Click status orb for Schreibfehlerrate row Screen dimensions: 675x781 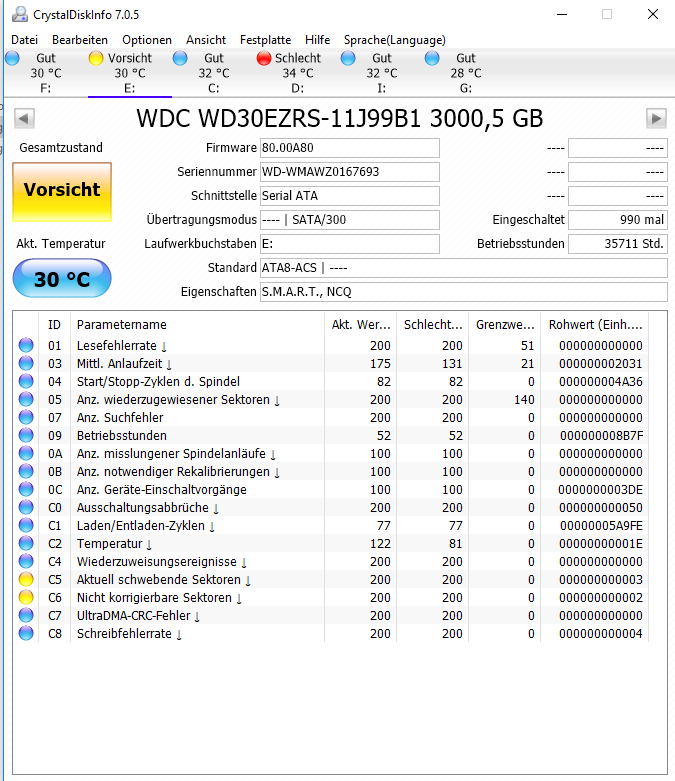click(26, 633)
